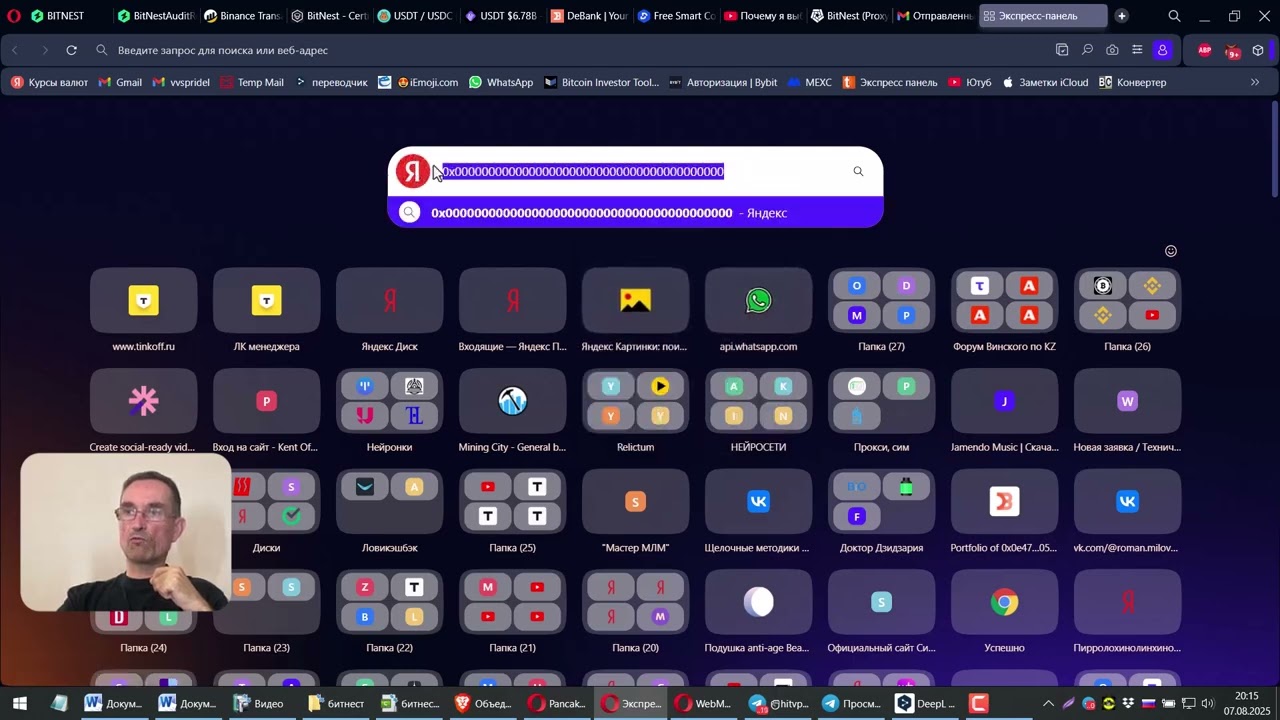Image resolution: width=1280 pixels, height=720 pixels.
Task: Switch to the USDT / USDC tab
Action: pyautogui.click(x=416, y=16)
